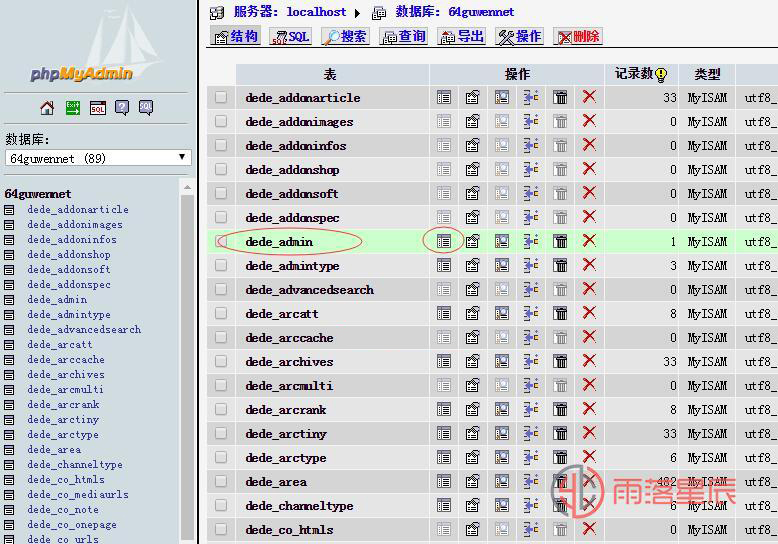
Task: Check the dede_addonimages row checkbox
Action: [x=221, y=121]
